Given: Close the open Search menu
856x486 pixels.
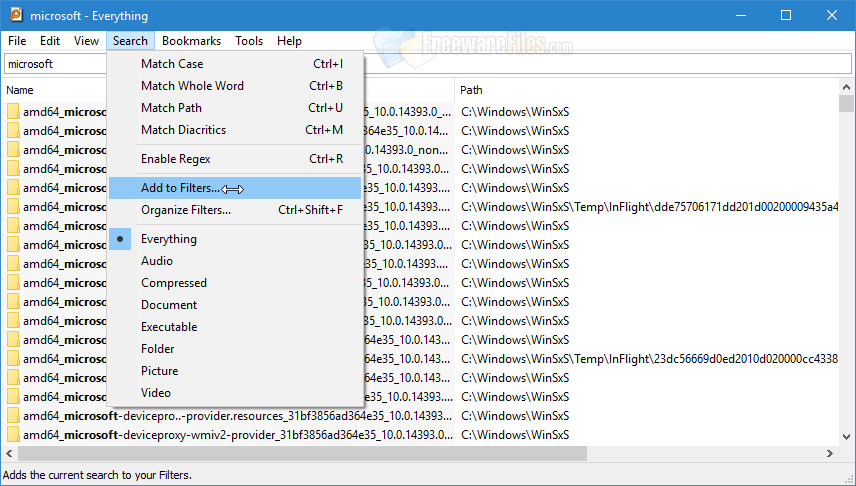Looking at the screenshot, I should [130, 41].
